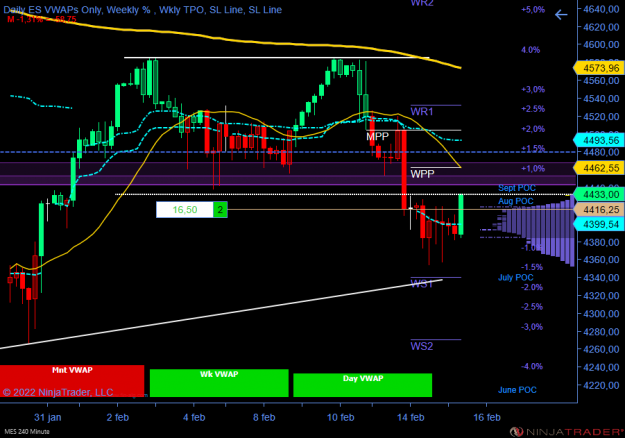Image resolution: width=625 pixels, height=438 pixels.
Task: Click the 14 feb date label
Action: (411, 417)
